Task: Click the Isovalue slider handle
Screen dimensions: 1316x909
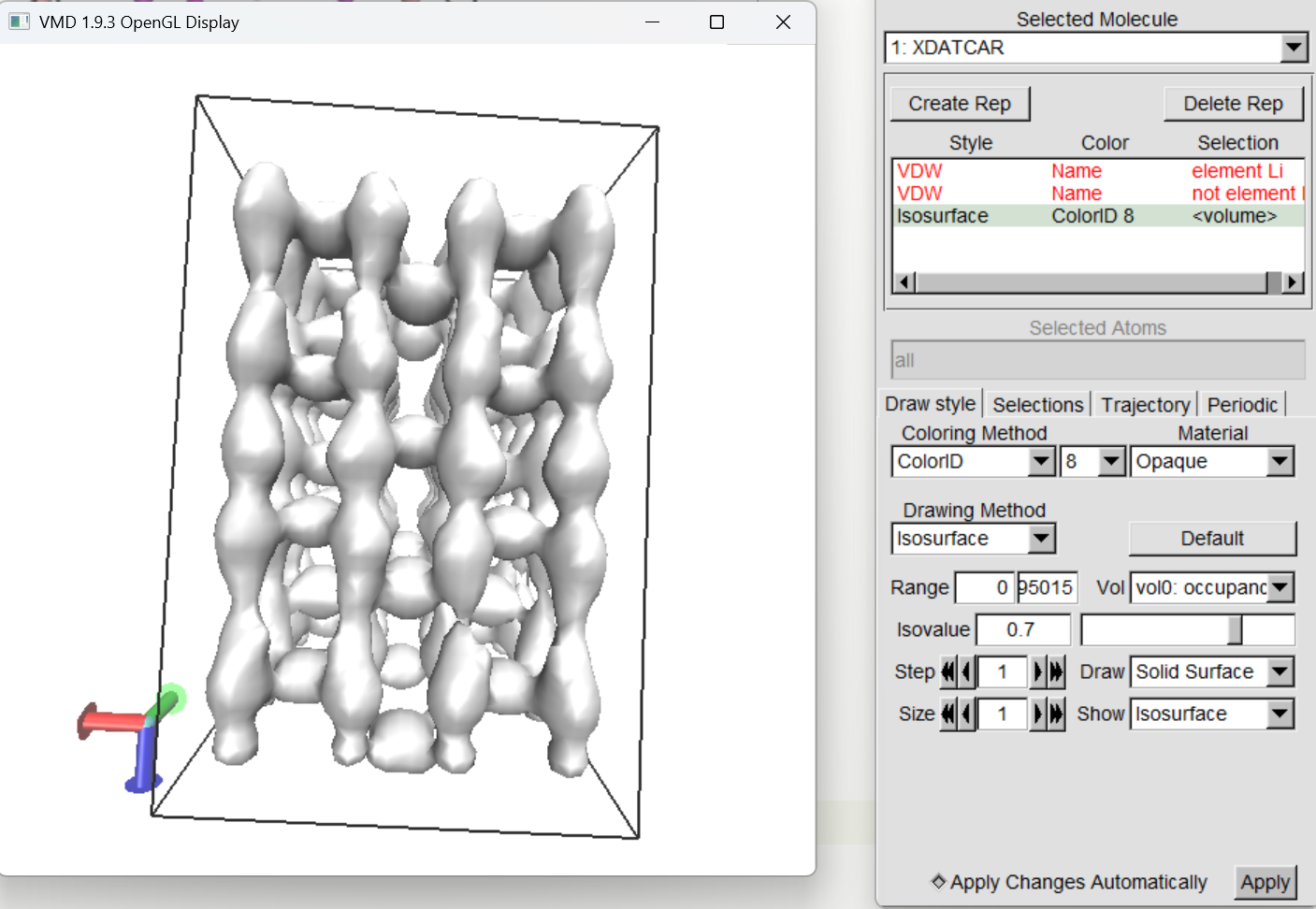Action: [x=1235, y=630]
